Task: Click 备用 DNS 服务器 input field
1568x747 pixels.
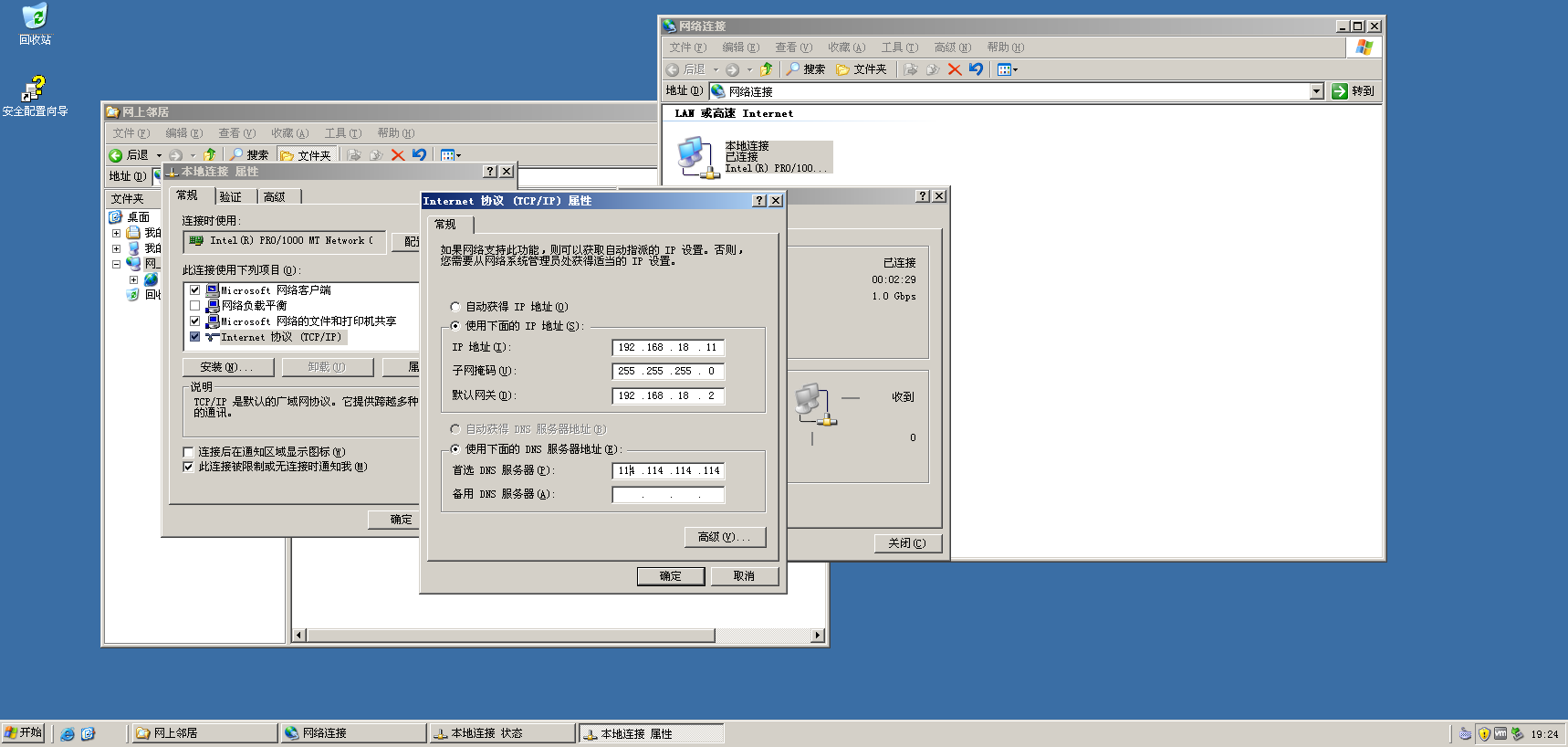Action: click(x=668, y=495)
